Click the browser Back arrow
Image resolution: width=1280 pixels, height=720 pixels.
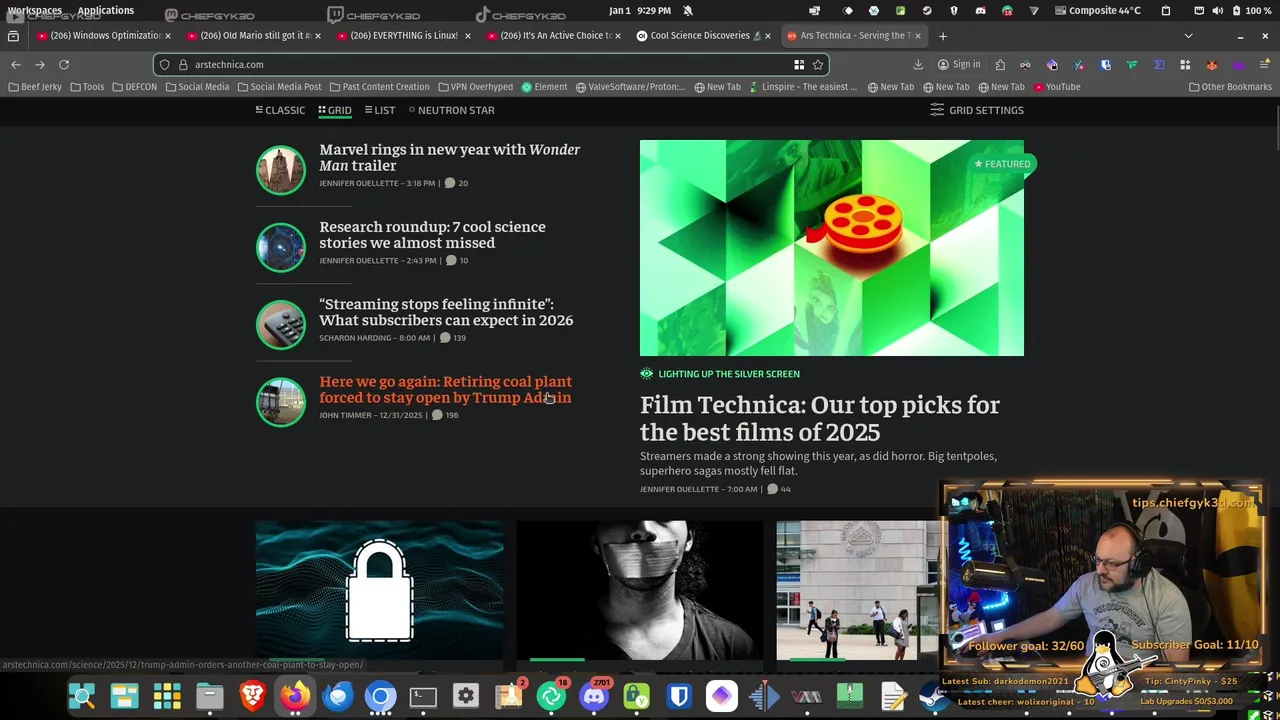point(16,64)
